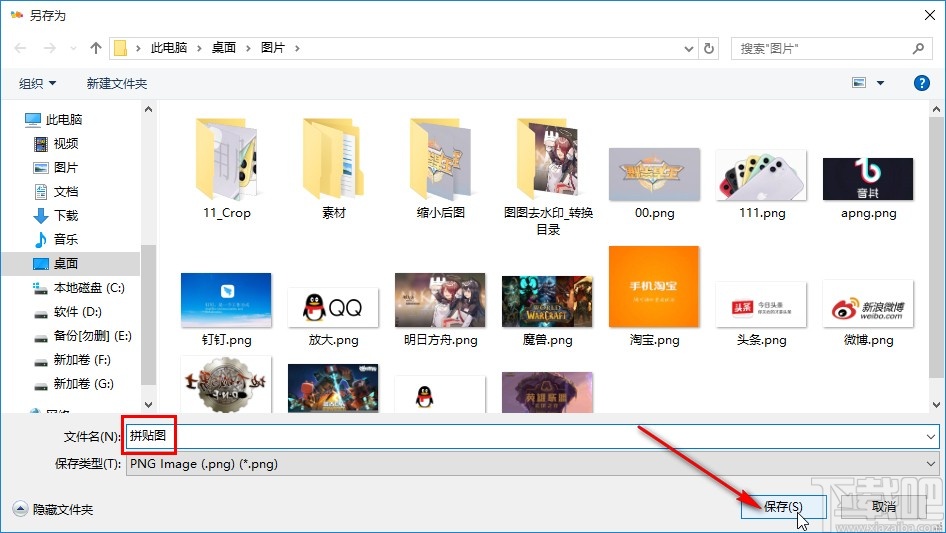The height and width of the screenshot is (533, 946).
Task: Collapse folders with 隐藏文件夹
Action: click(53, 509)
